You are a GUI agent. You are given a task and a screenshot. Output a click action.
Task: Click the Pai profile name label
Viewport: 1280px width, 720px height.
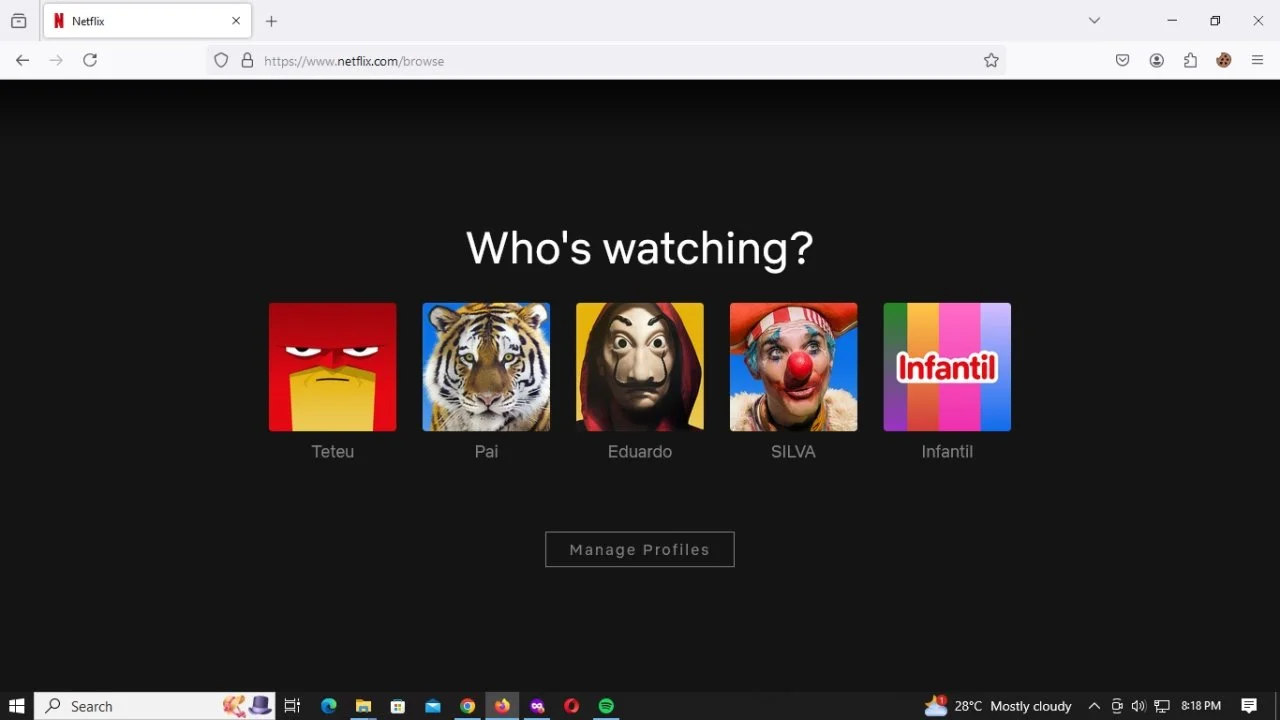486,452
